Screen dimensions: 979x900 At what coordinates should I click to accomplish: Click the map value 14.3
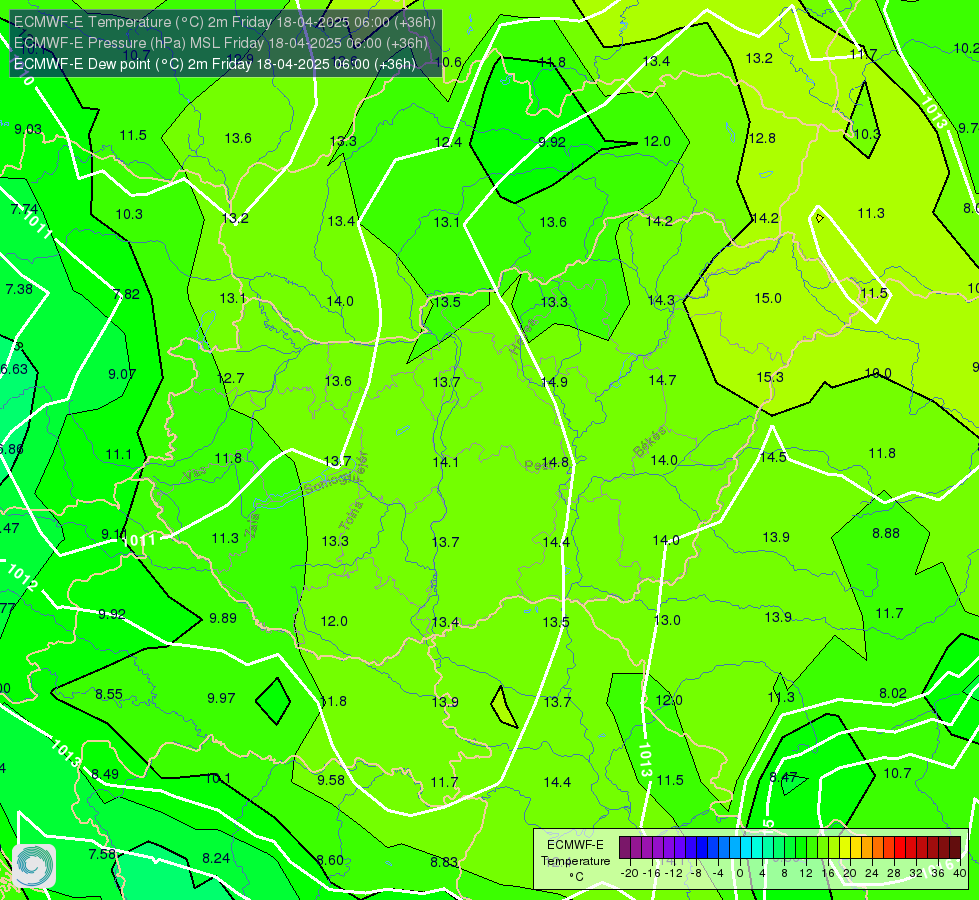(x=661, y=300)
